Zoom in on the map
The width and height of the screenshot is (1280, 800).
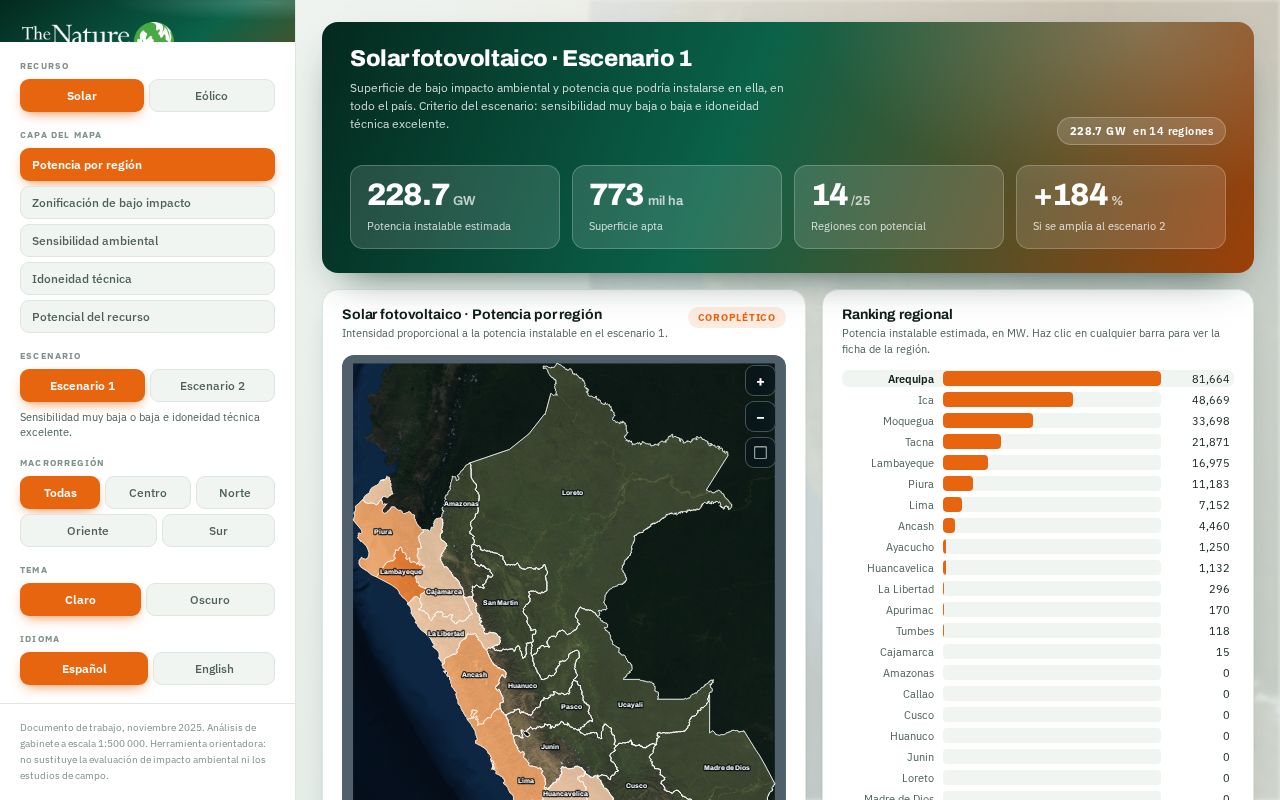(x=760, y=381)
